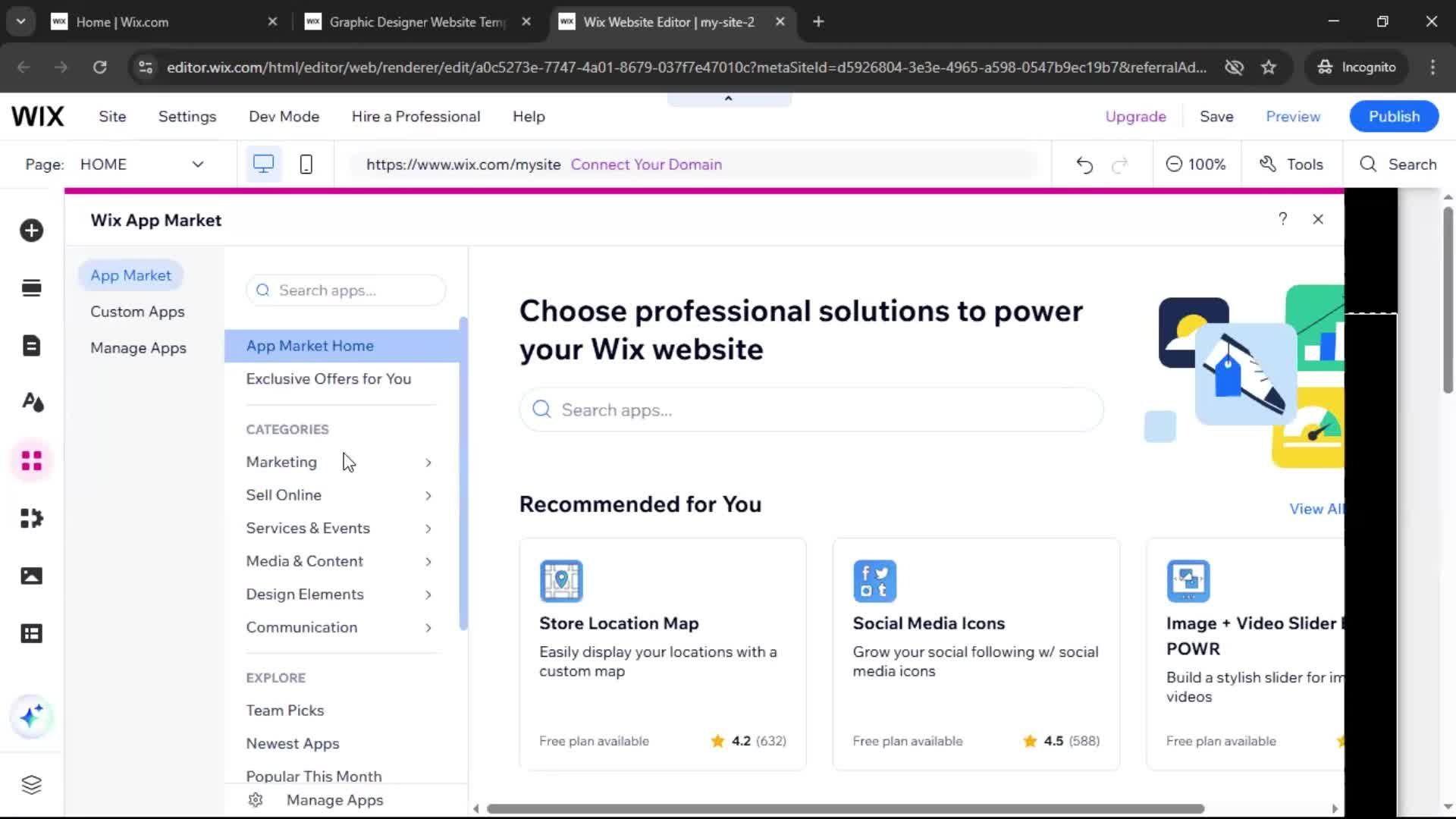
Task: Bookmark this page with the star icon
Action: [x=1269, y=67]
